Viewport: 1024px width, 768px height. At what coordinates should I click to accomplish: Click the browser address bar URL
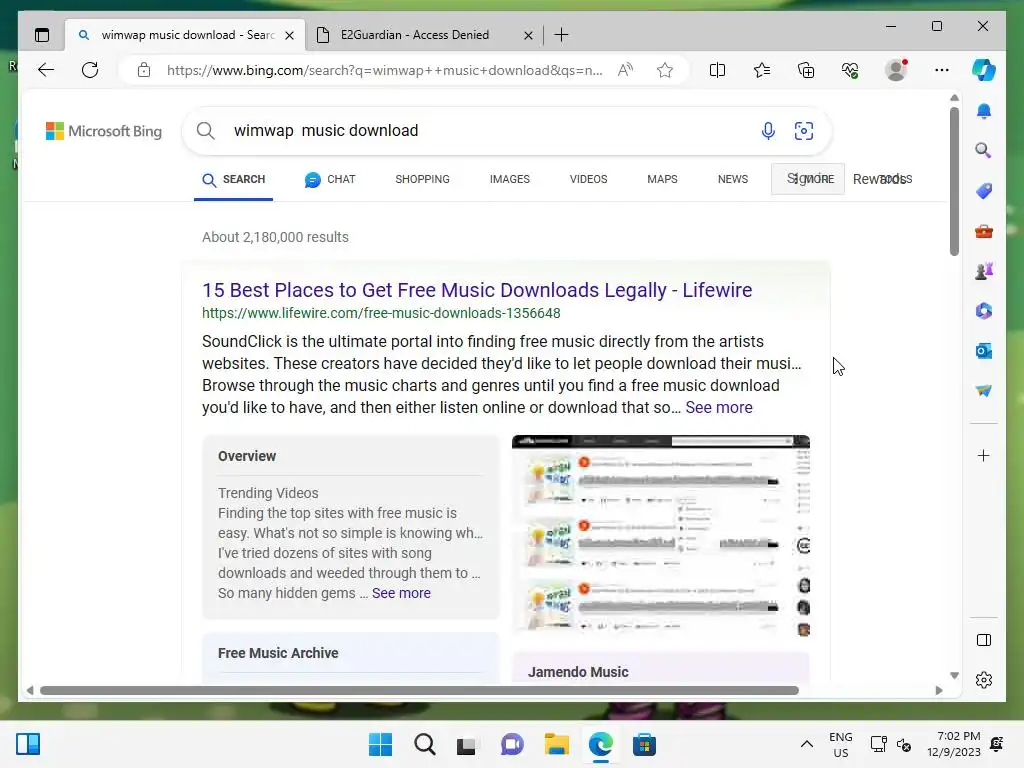(385, 70)
